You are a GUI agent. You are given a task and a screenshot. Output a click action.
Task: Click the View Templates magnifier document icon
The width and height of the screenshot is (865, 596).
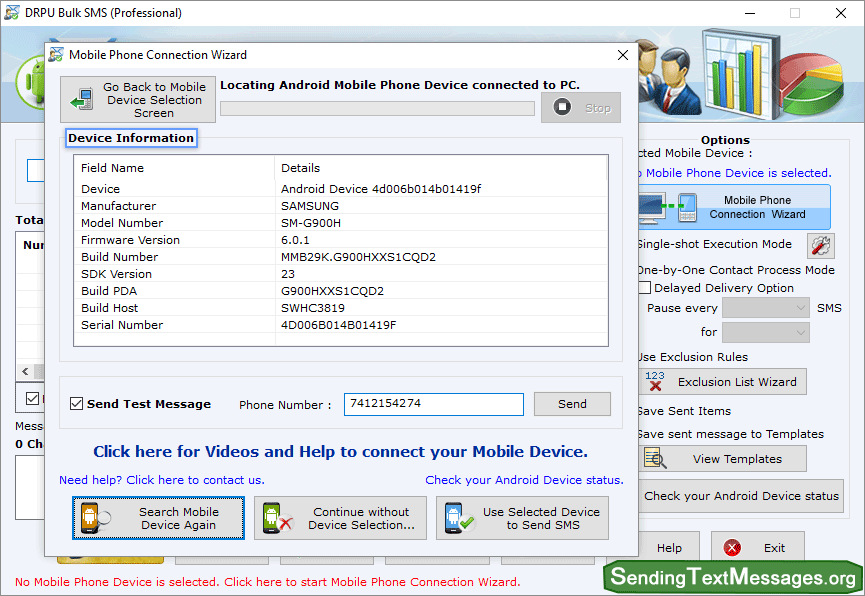tap(655, 459)
